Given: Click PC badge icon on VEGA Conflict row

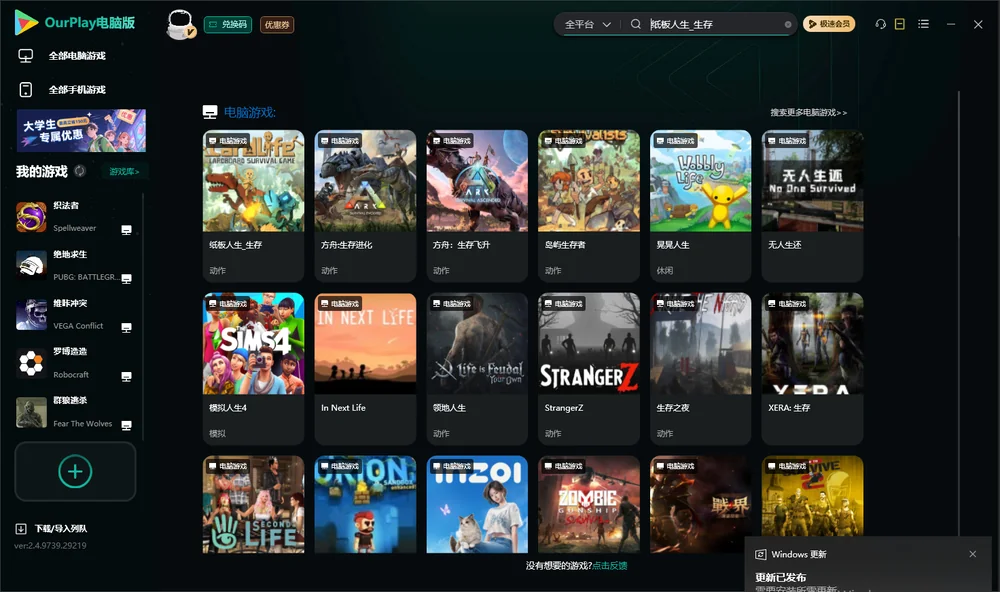Looking at the screenshot, I should click(x=126, y=328).
